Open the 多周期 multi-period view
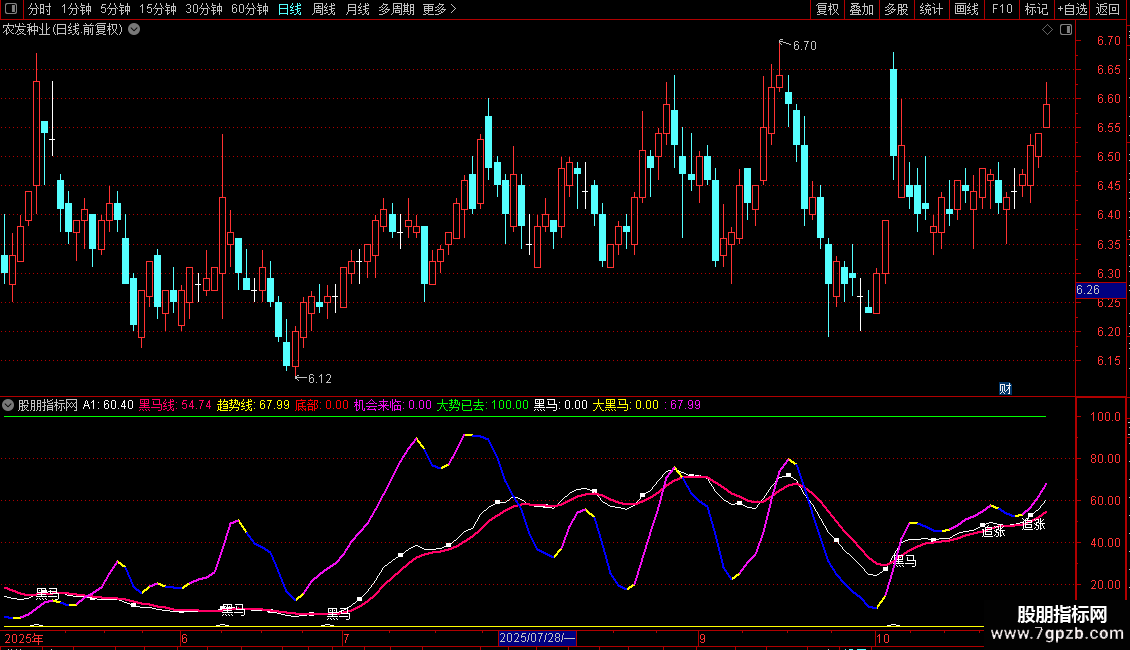1130x650 pixels. (x=397, y=9)
